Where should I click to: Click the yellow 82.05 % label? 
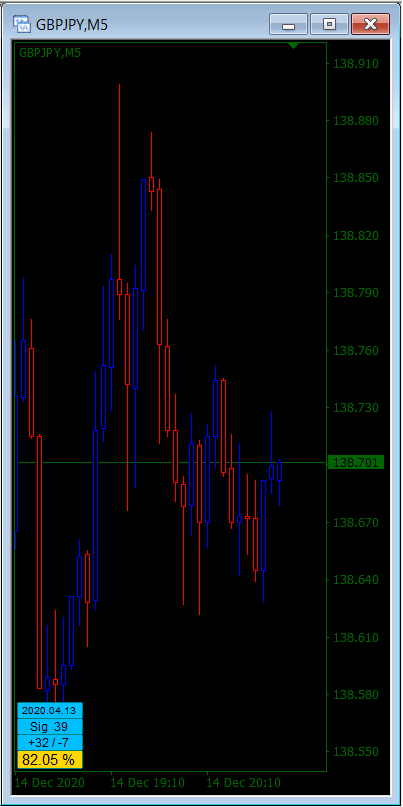(x=50, y=759)
